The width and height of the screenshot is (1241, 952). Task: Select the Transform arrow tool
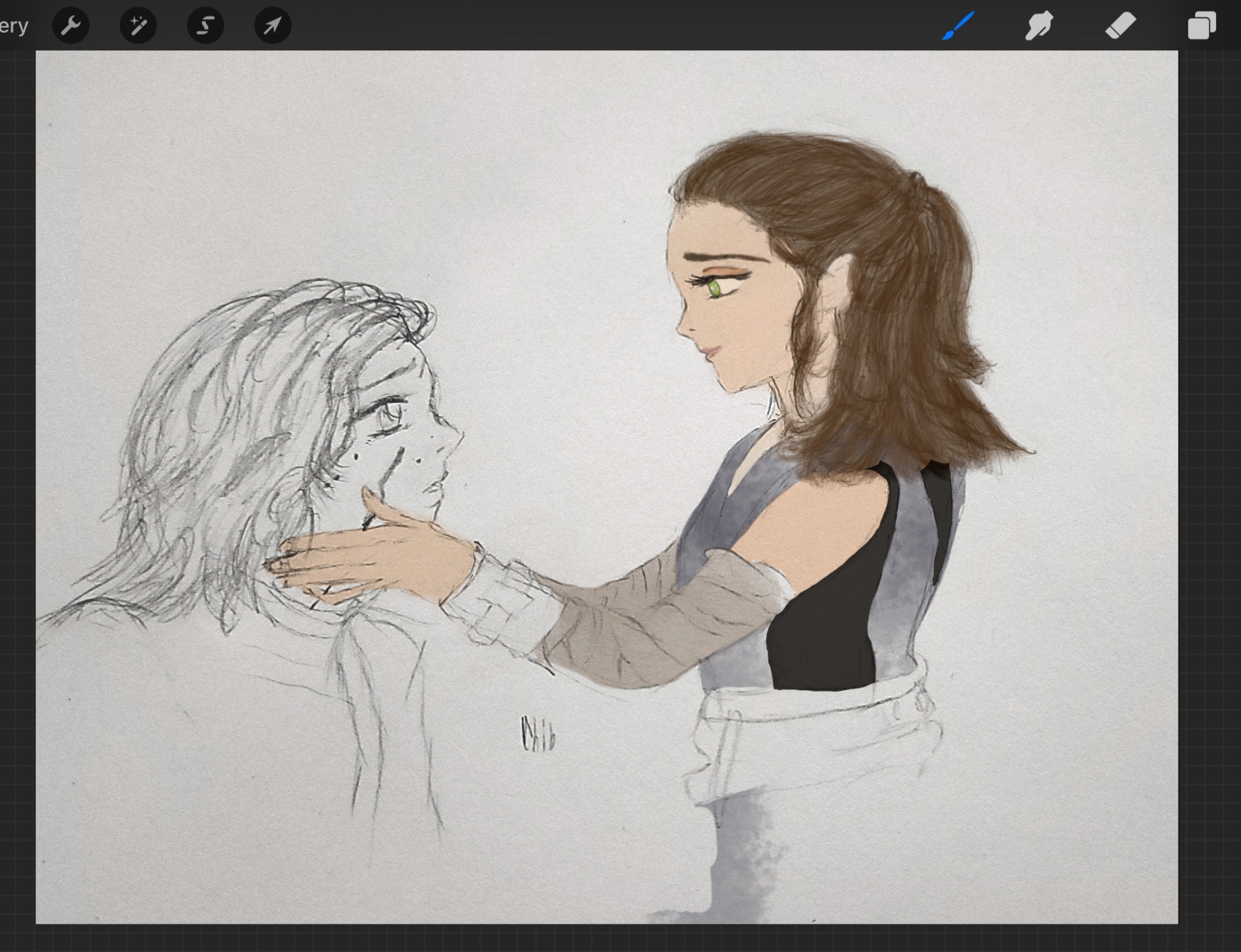[x=272, y=25]
